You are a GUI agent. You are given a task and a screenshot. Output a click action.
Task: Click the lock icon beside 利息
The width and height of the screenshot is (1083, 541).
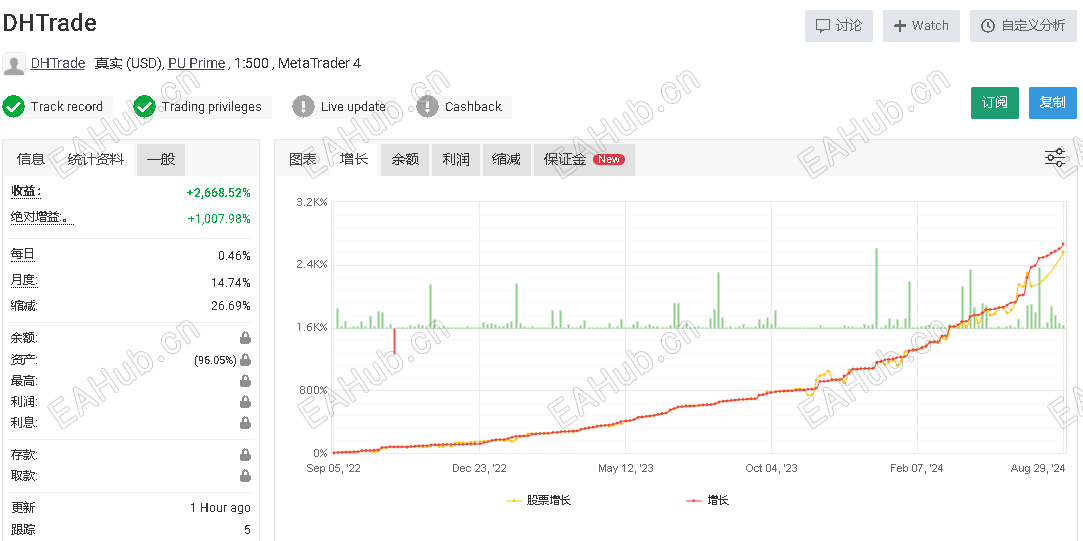(x=245, y=422)
